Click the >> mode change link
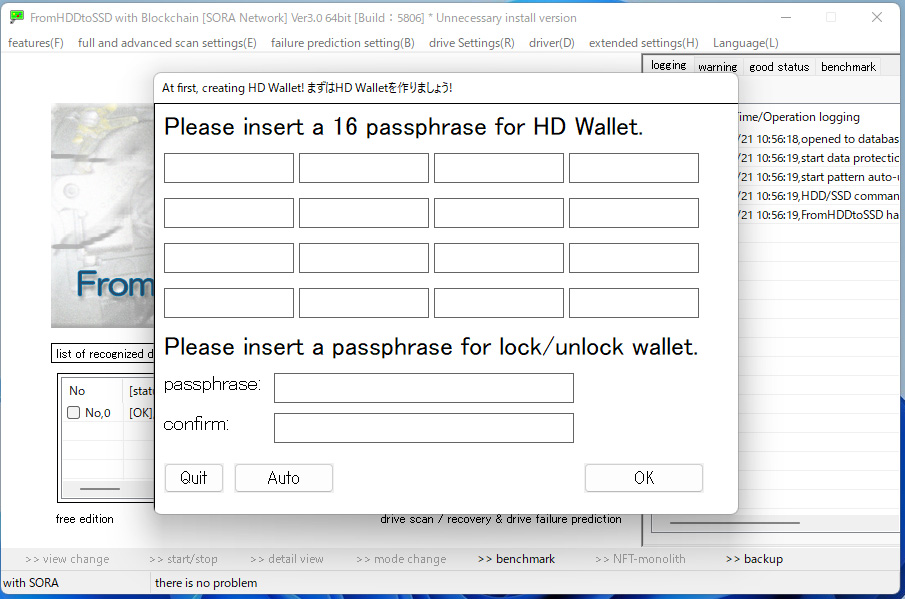 (401, 559)
